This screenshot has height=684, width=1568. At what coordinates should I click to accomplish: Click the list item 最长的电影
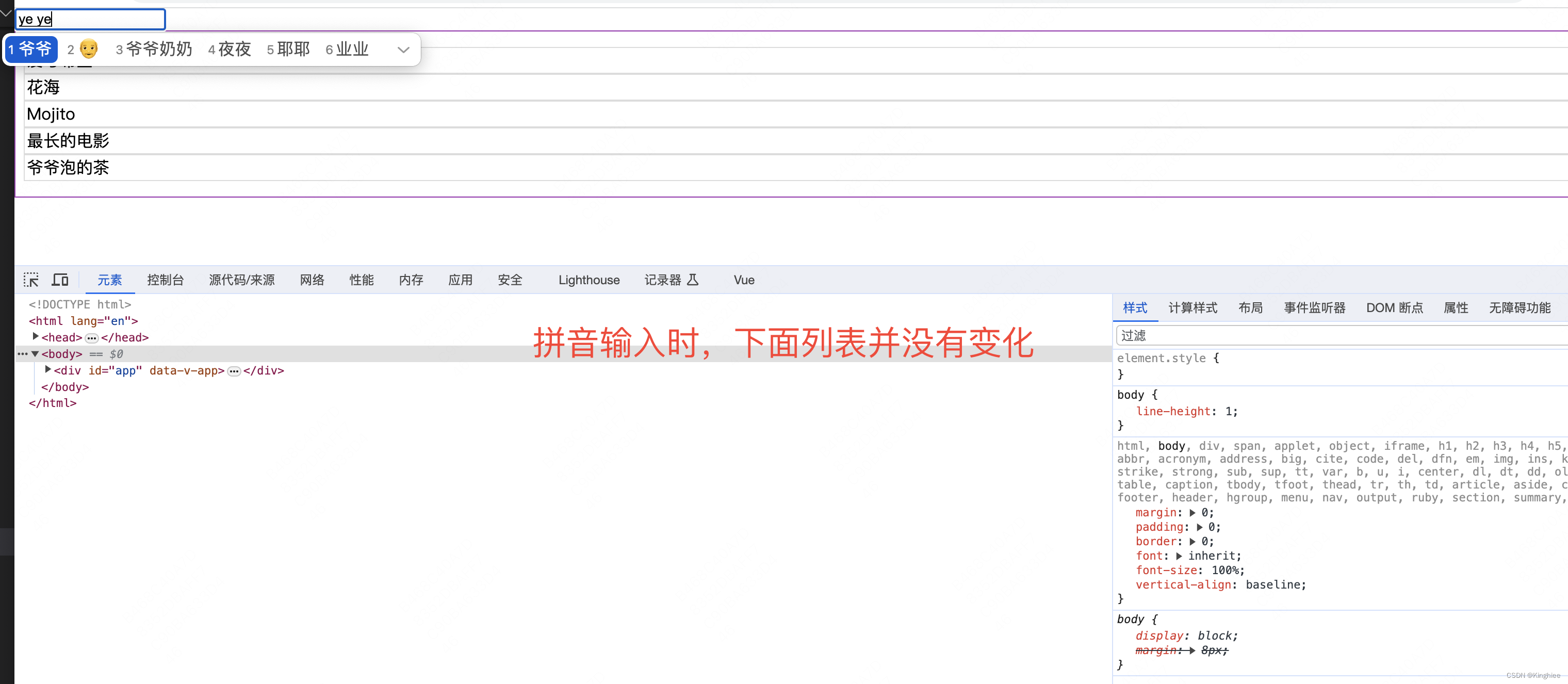tap(795, 141)
